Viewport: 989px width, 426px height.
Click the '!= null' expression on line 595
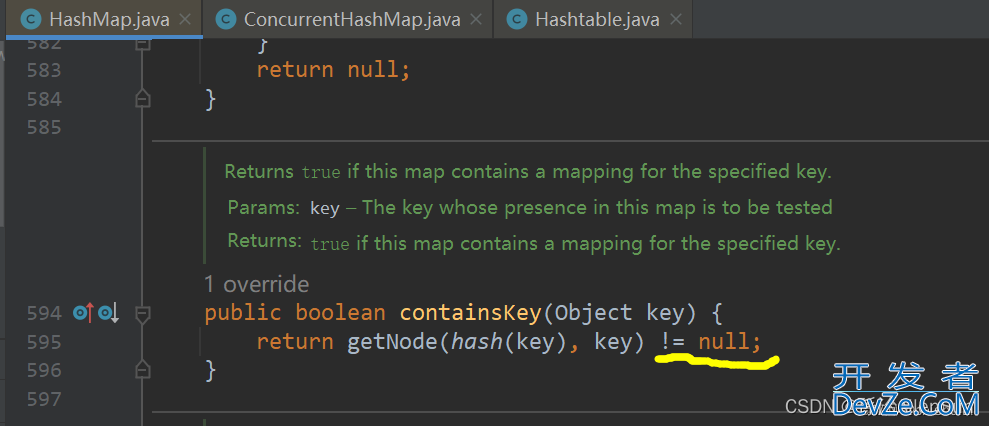point(705,342)
